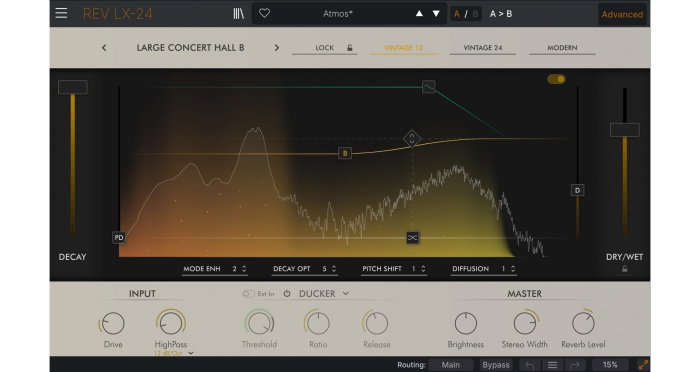Toggle the Bypass button
Image resolution: width=700 pixels, height=372 pixels.
click(x=496, y=365)
